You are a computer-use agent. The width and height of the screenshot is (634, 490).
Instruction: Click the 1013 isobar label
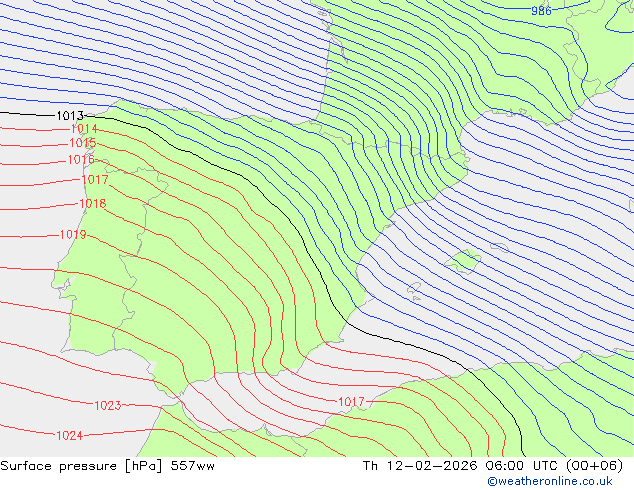[x=70, y=116]
